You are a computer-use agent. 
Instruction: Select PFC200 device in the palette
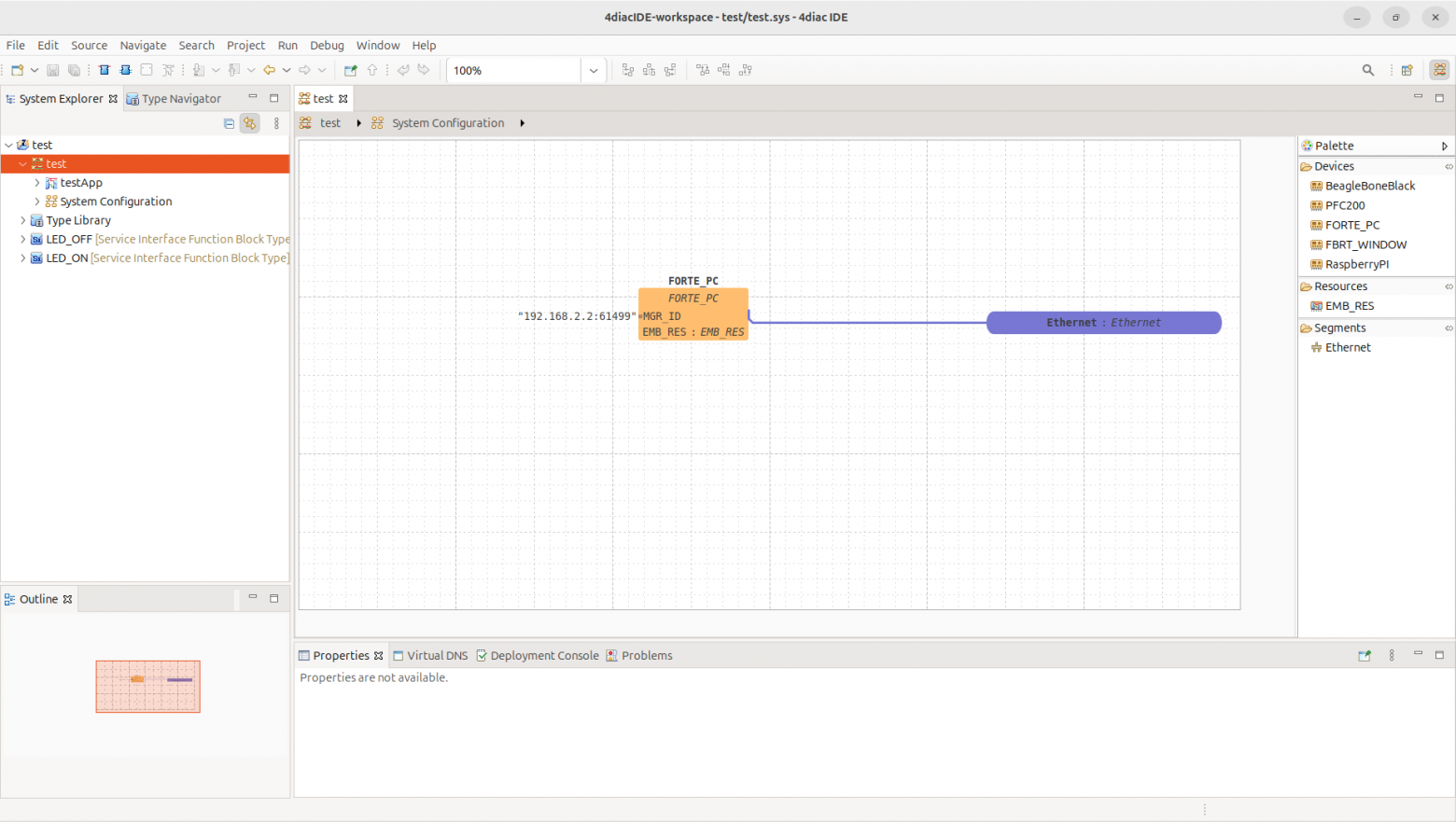coord(1337,205)
